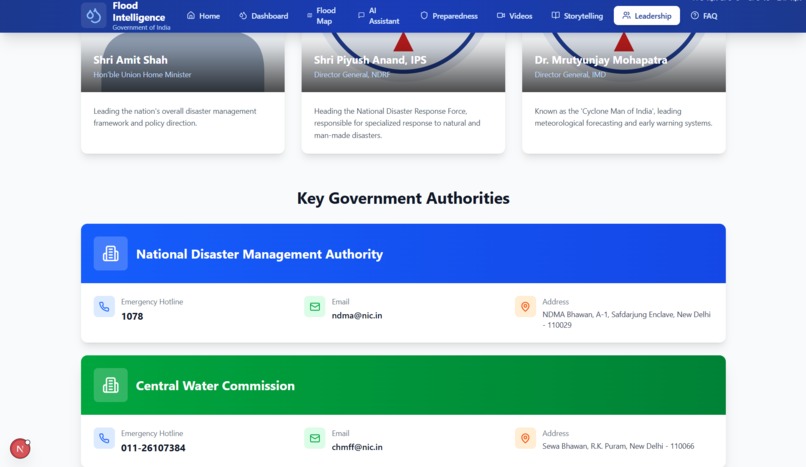Click the Leadership people icon
The height and width of the screenshot is (467, 806).
[626, 15]
